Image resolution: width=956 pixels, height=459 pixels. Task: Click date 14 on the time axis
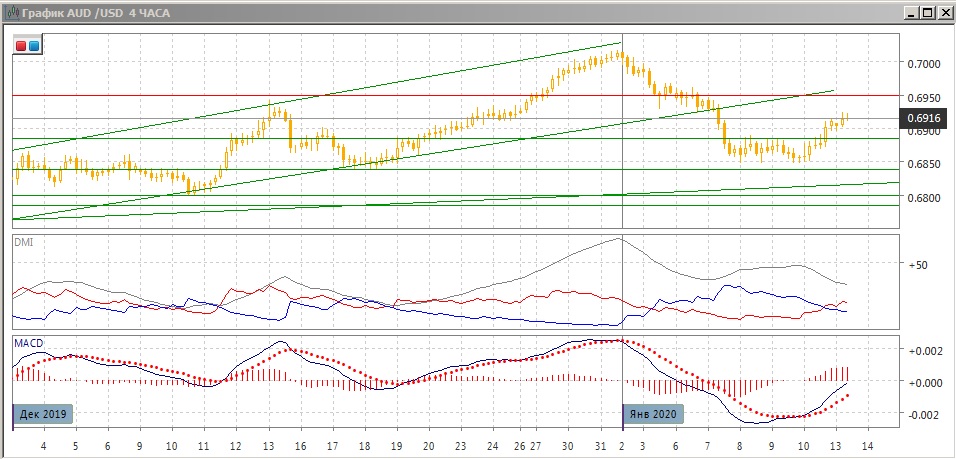[868, 446]
